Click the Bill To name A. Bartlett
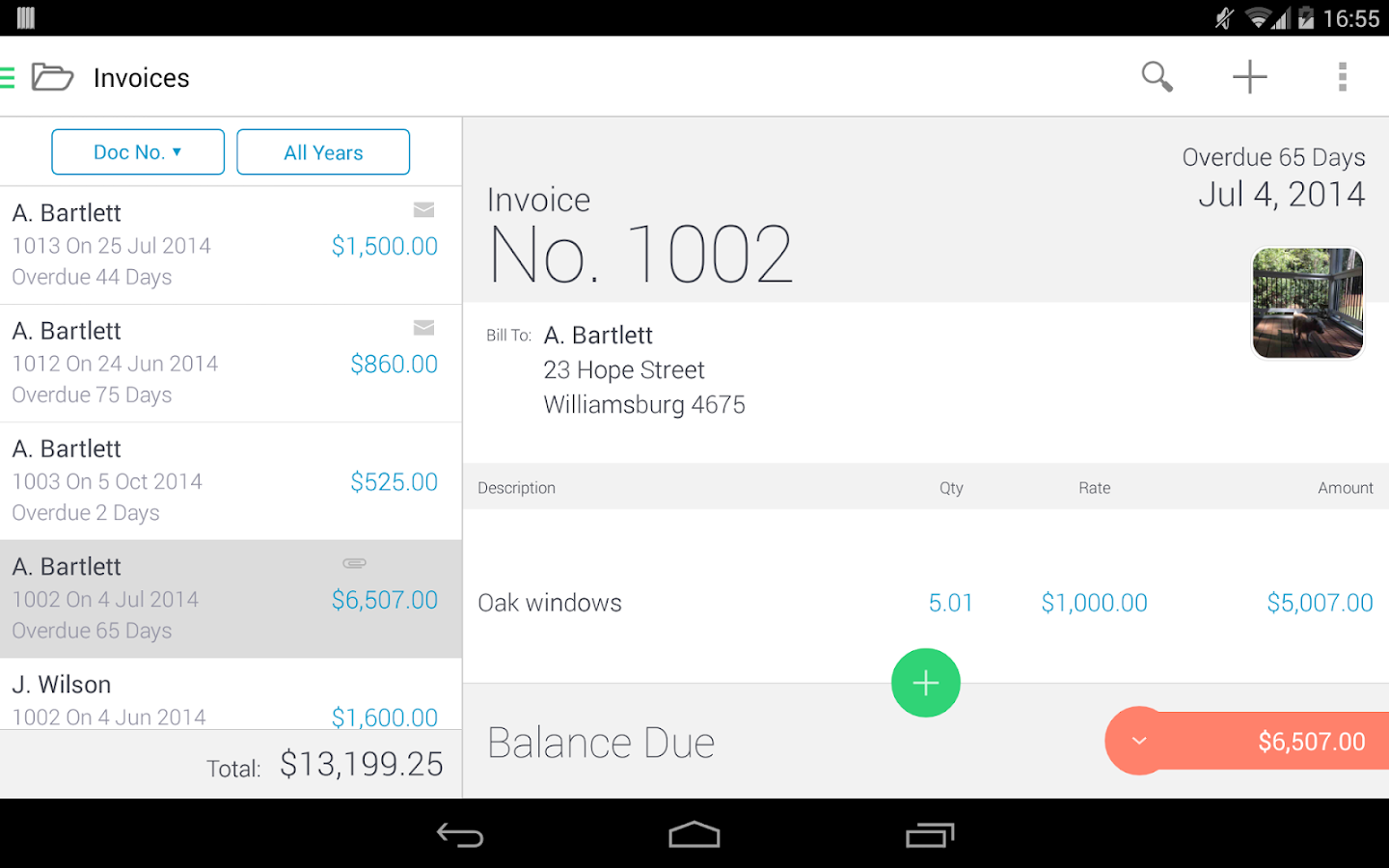The image size is (1389, 868). pyautogui.click(x=598, y=335)
